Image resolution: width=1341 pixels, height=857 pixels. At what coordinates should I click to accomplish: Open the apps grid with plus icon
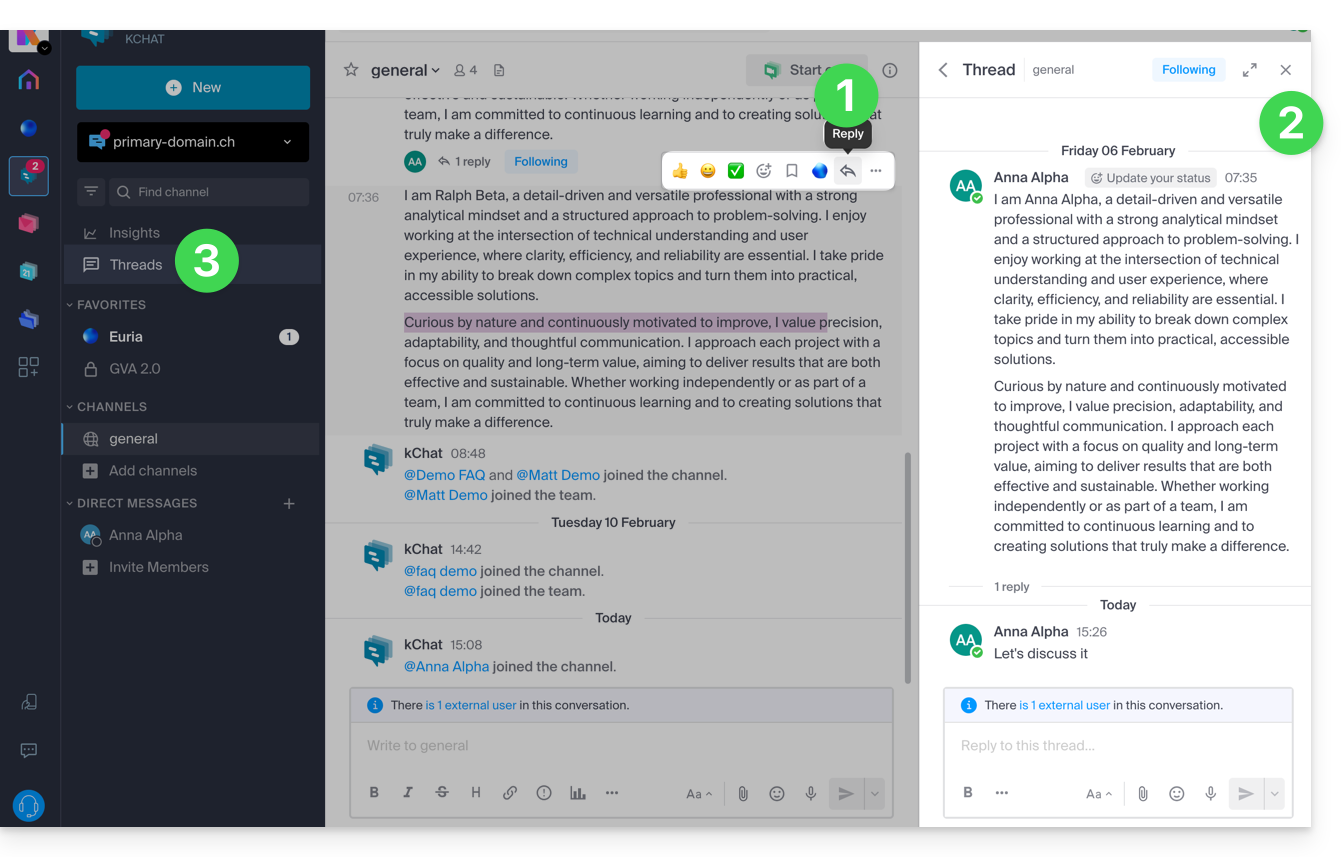tap(29, 367)
